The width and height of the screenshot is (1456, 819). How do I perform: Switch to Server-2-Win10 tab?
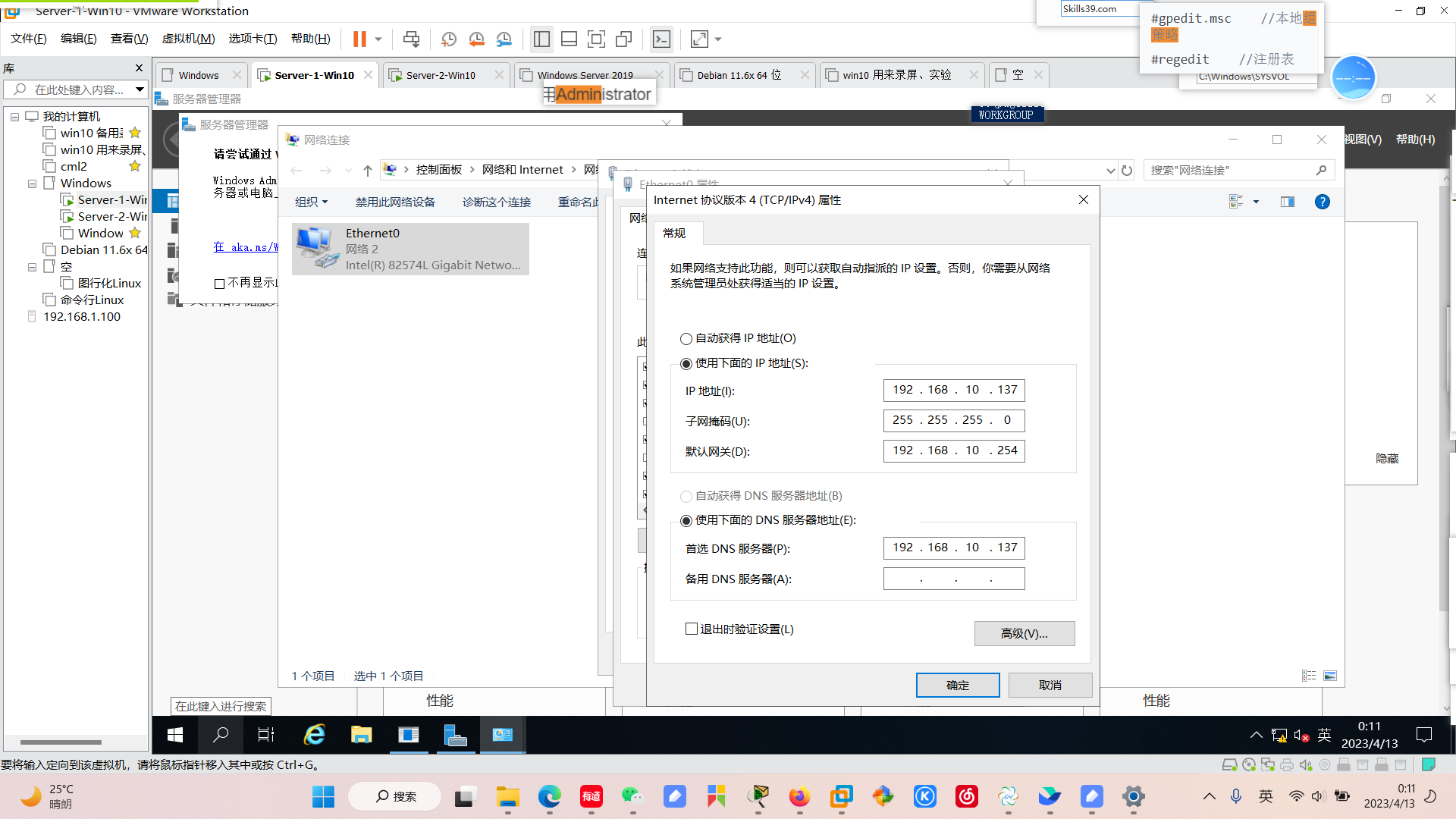point(440,75)
